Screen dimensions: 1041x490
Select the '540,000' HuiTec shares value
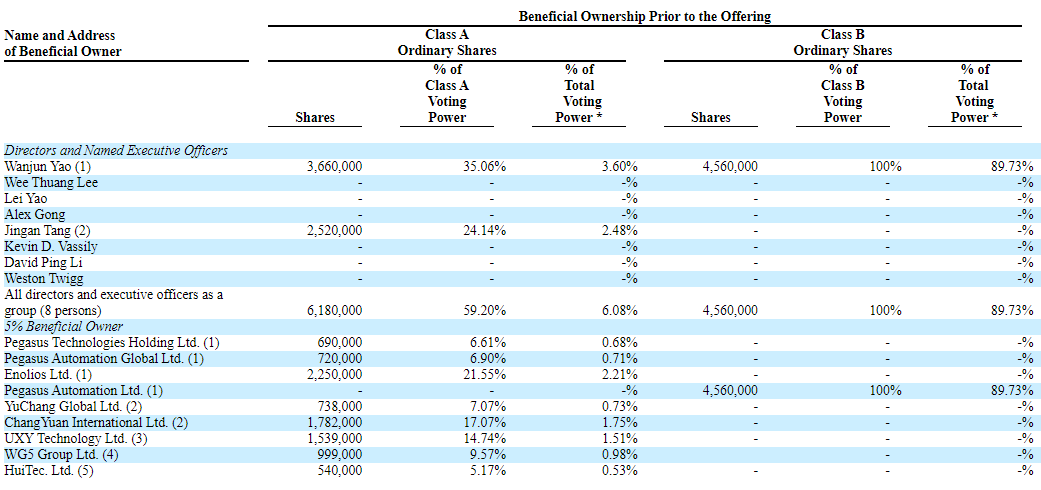click(x=341, y=470)
